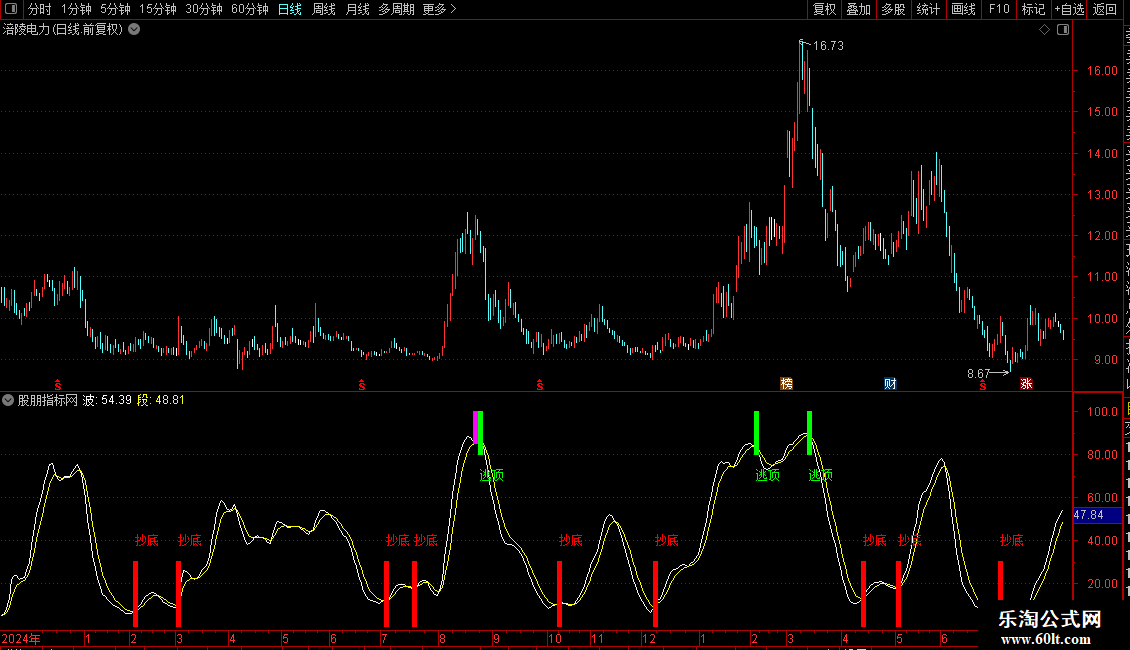Click the panel layout icon at top-left
The height and width of the screenshot is (650, 1130).
11,9
